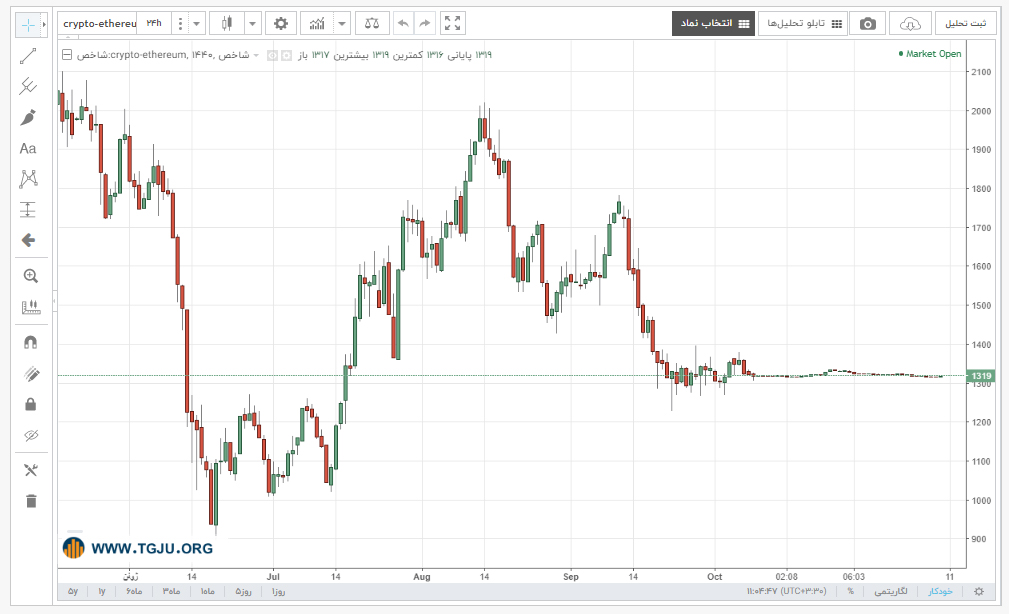Viewport: 1009px width, 614px height.
Task: Undo the last chart action
Action: (403, 24)
